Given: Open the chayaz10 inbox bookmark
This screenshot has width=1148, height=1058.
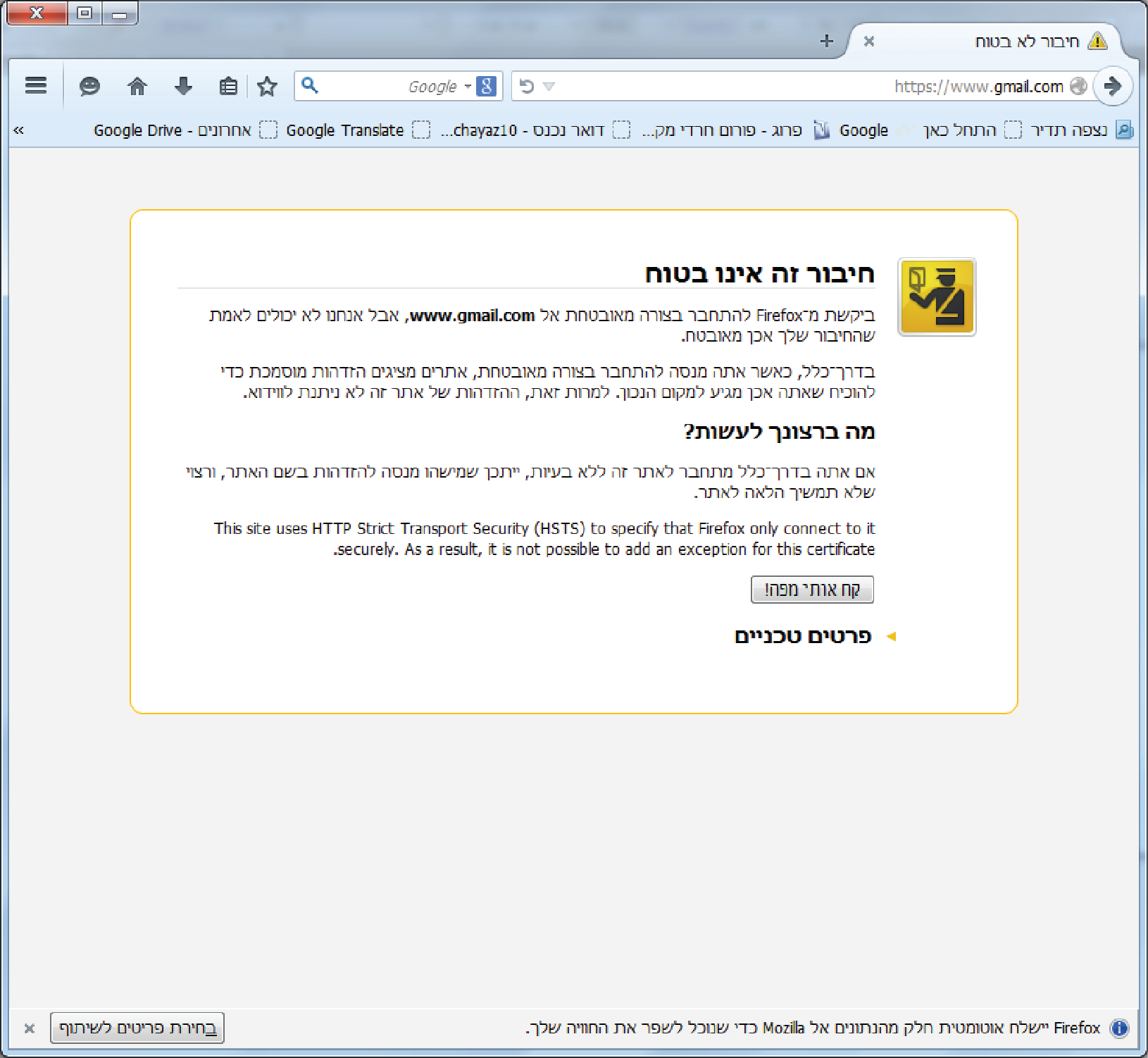Looking at the screenshot, I should (x=535, y=130).
